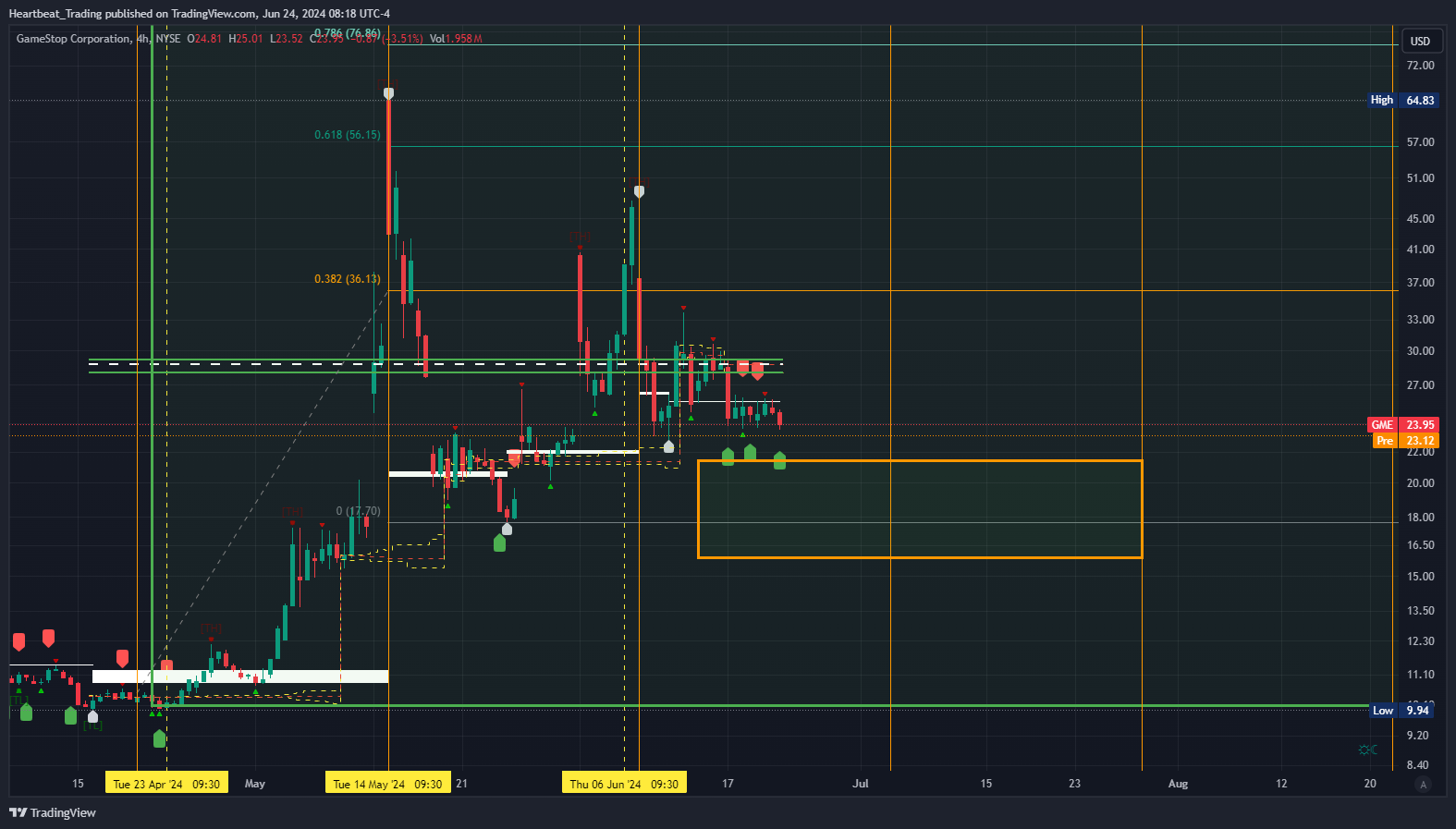Screen dimensions: 1456x829
Task: Click the 20.00 price axis tick
Action: (1420, 483)
